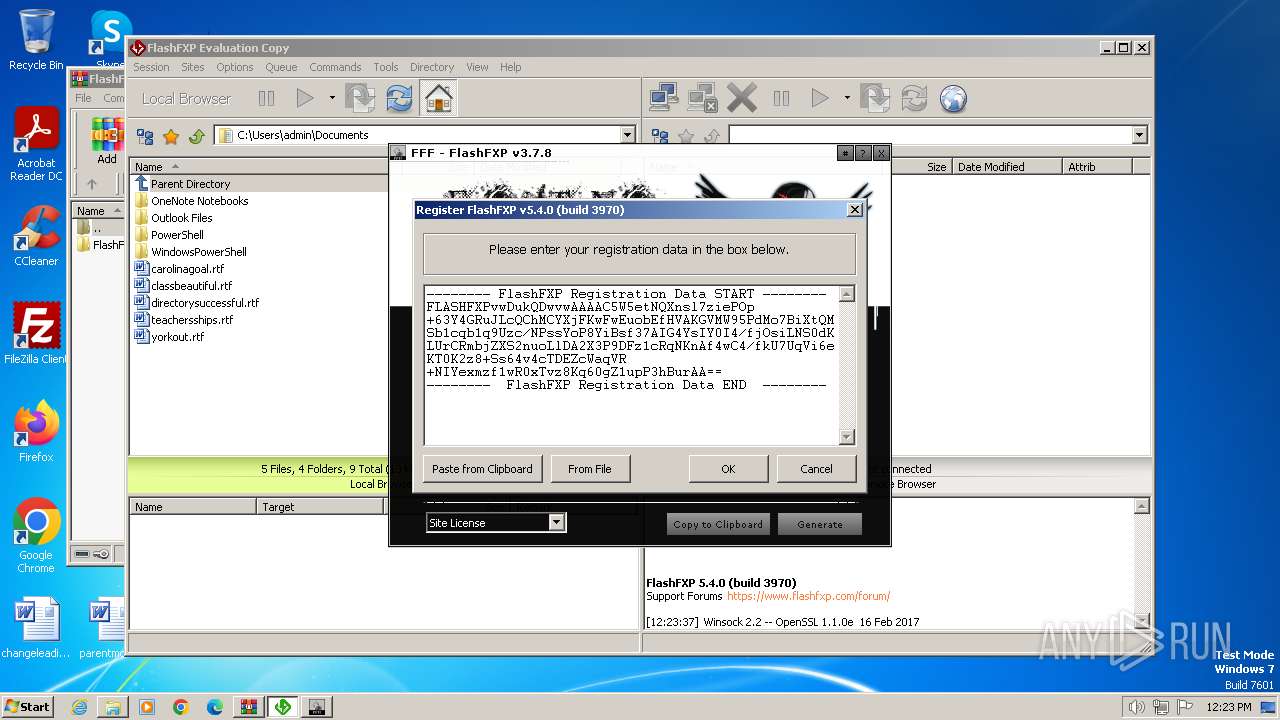
Task: Confirm registration with the OK button
Action: (728, 469)
